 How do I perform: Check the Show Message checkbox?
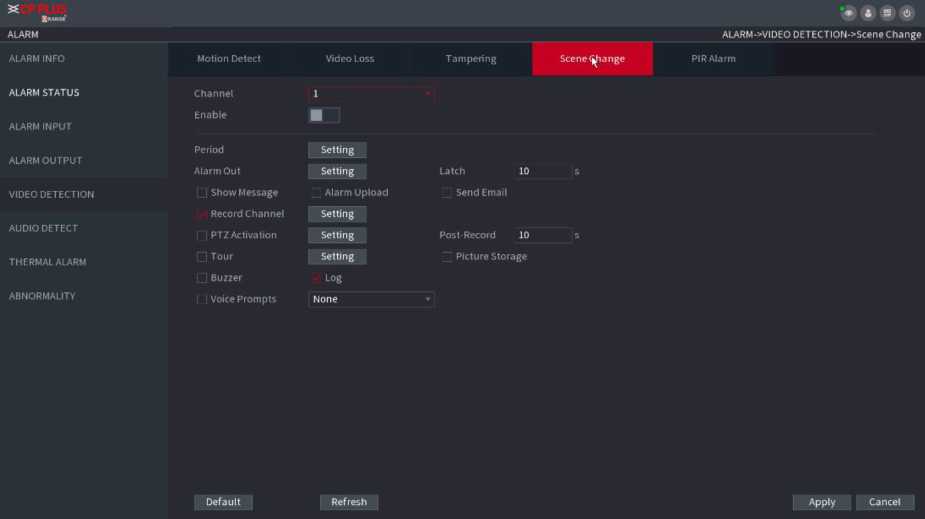(202, 193)
